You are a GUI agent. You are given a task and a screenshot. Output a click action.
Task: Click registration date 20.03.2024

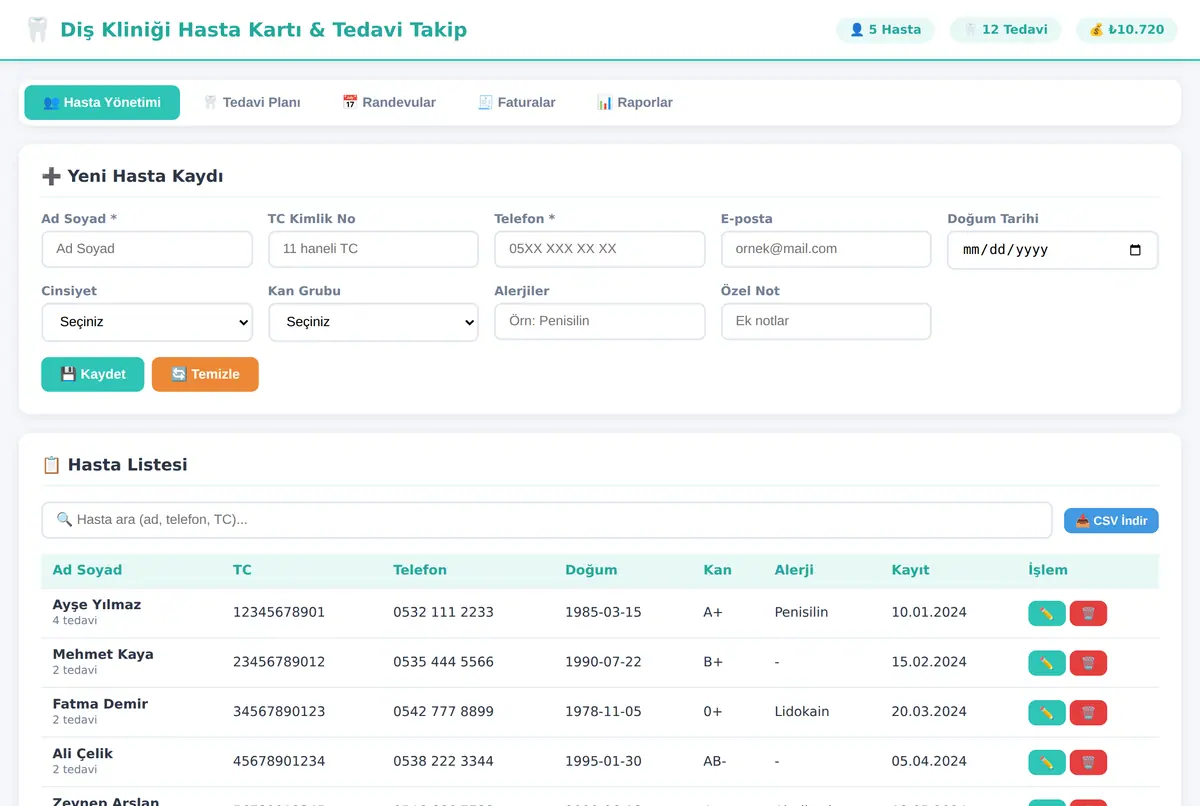929,712
